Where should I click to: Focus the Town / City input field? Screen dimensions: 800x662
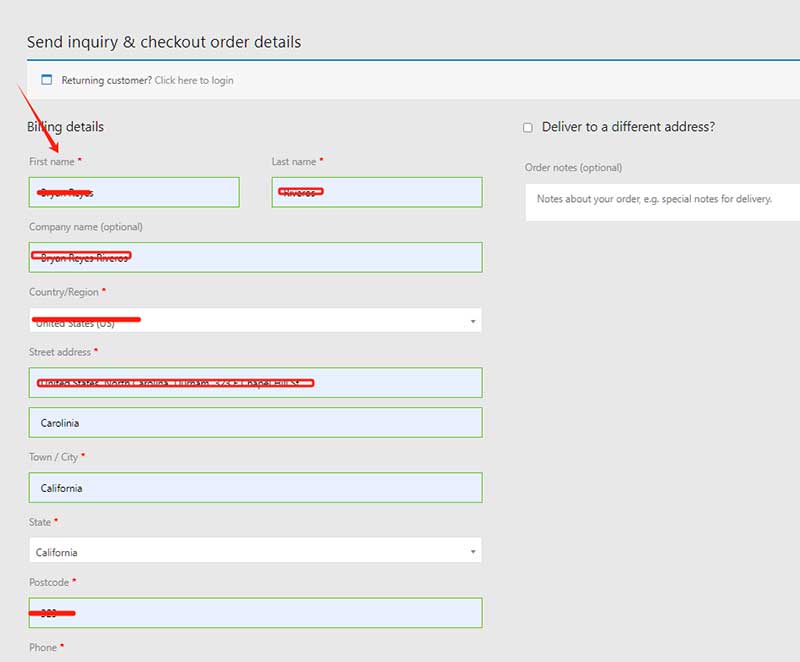point(255,487)
